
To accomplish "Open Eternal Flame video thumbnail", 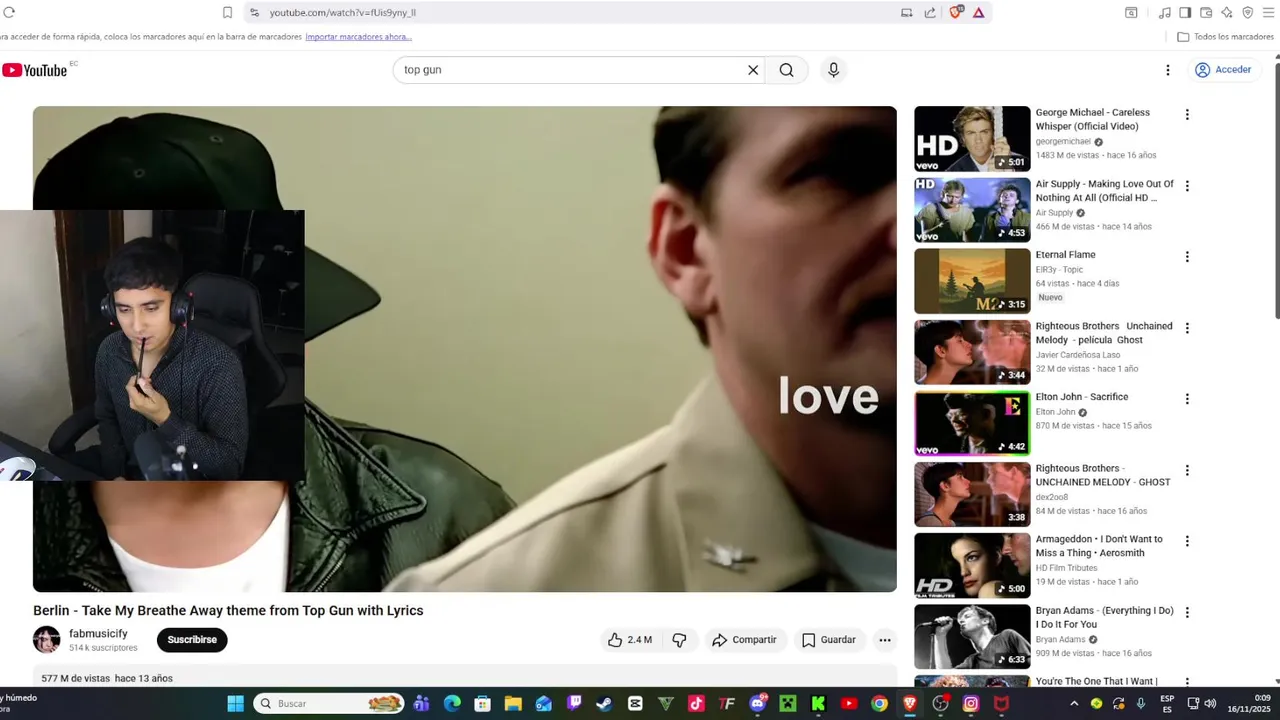I will [x=972, y=281].
